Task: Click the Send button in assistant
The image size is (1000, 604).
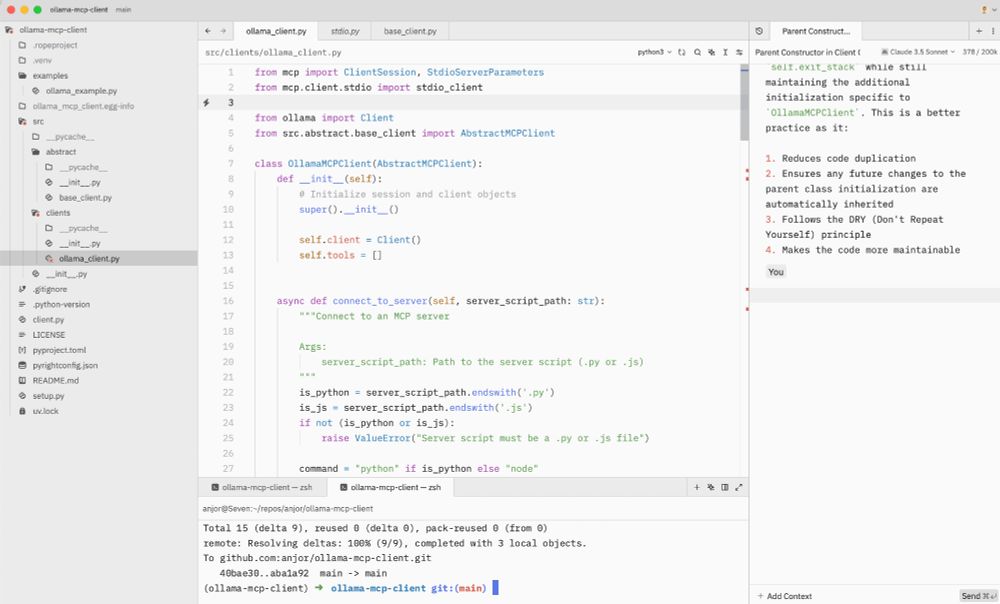Action: 978,596
